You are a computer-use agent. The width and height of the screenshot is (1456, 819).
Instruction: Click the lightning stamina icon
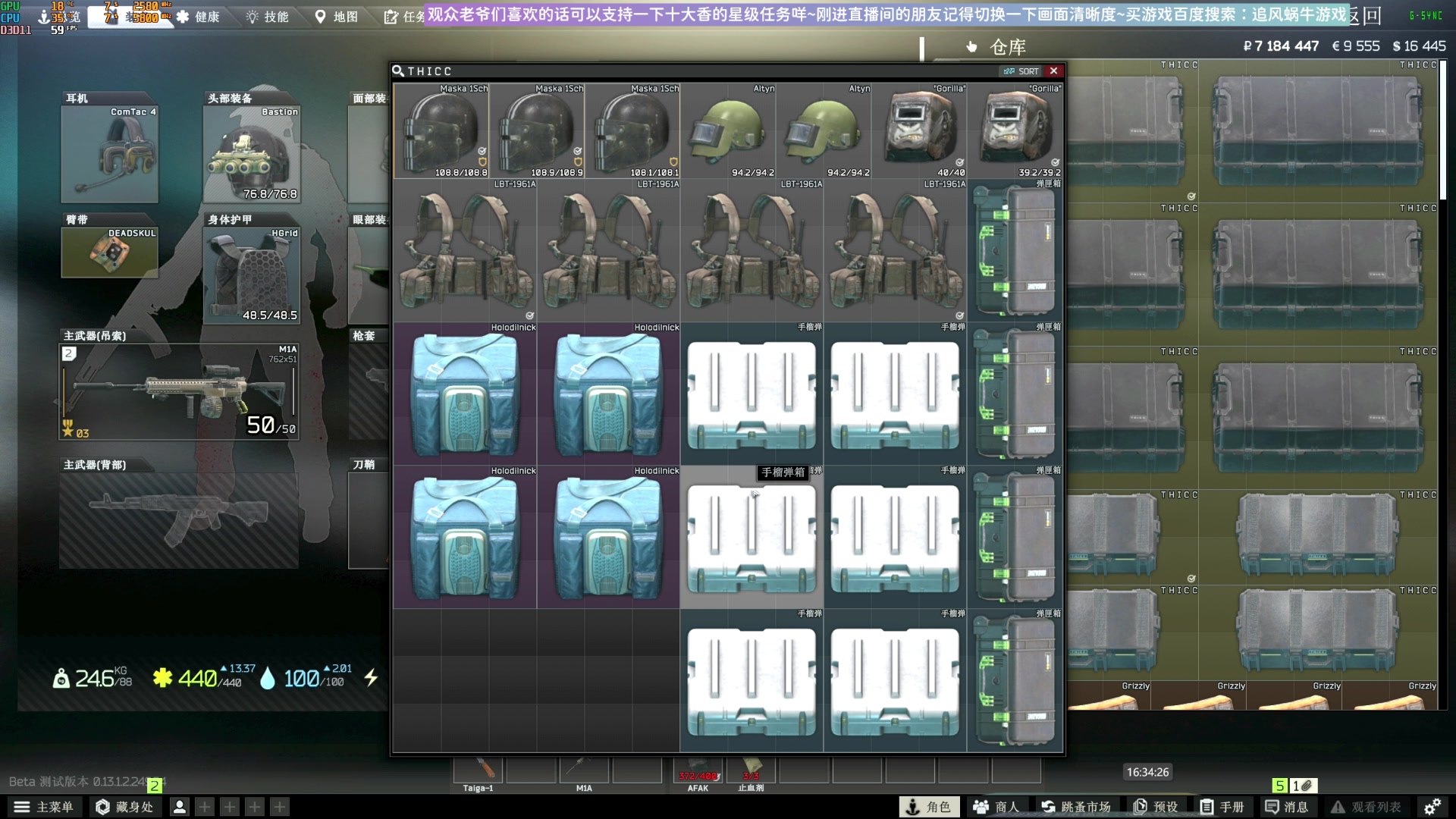(371, 677)
